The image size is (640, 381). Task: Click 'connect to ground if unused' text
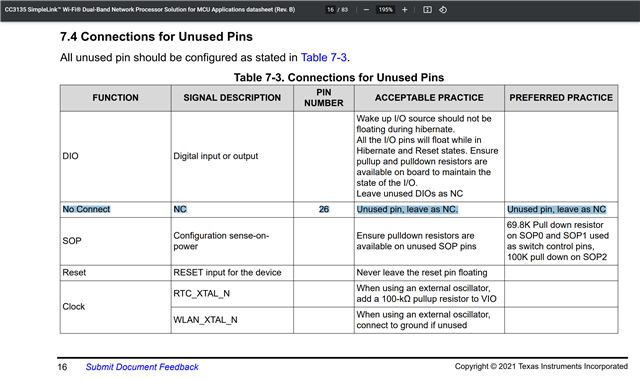click(x=411, y=325)
